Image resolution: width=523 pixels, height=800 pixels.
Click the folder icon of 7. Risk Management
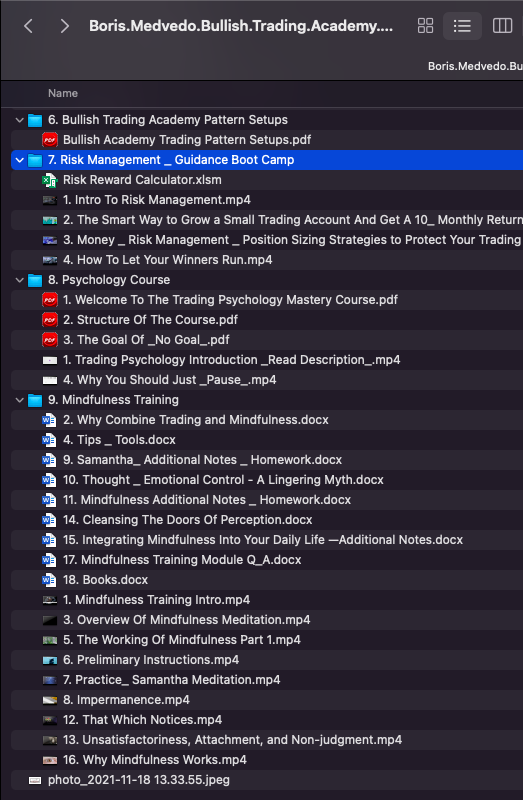click(x=35, y=160)
